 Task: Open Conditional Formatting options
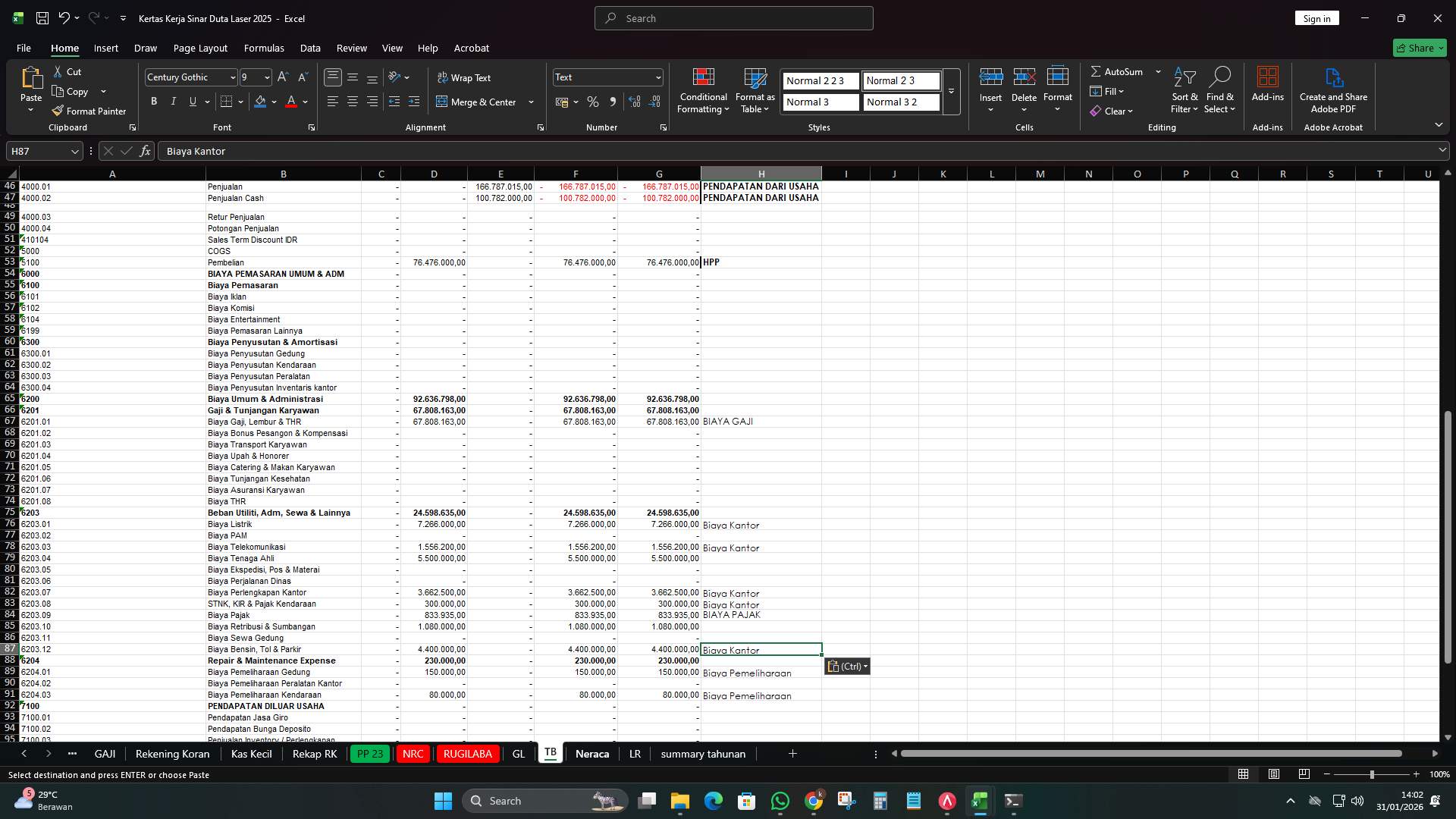click(703, 89)
